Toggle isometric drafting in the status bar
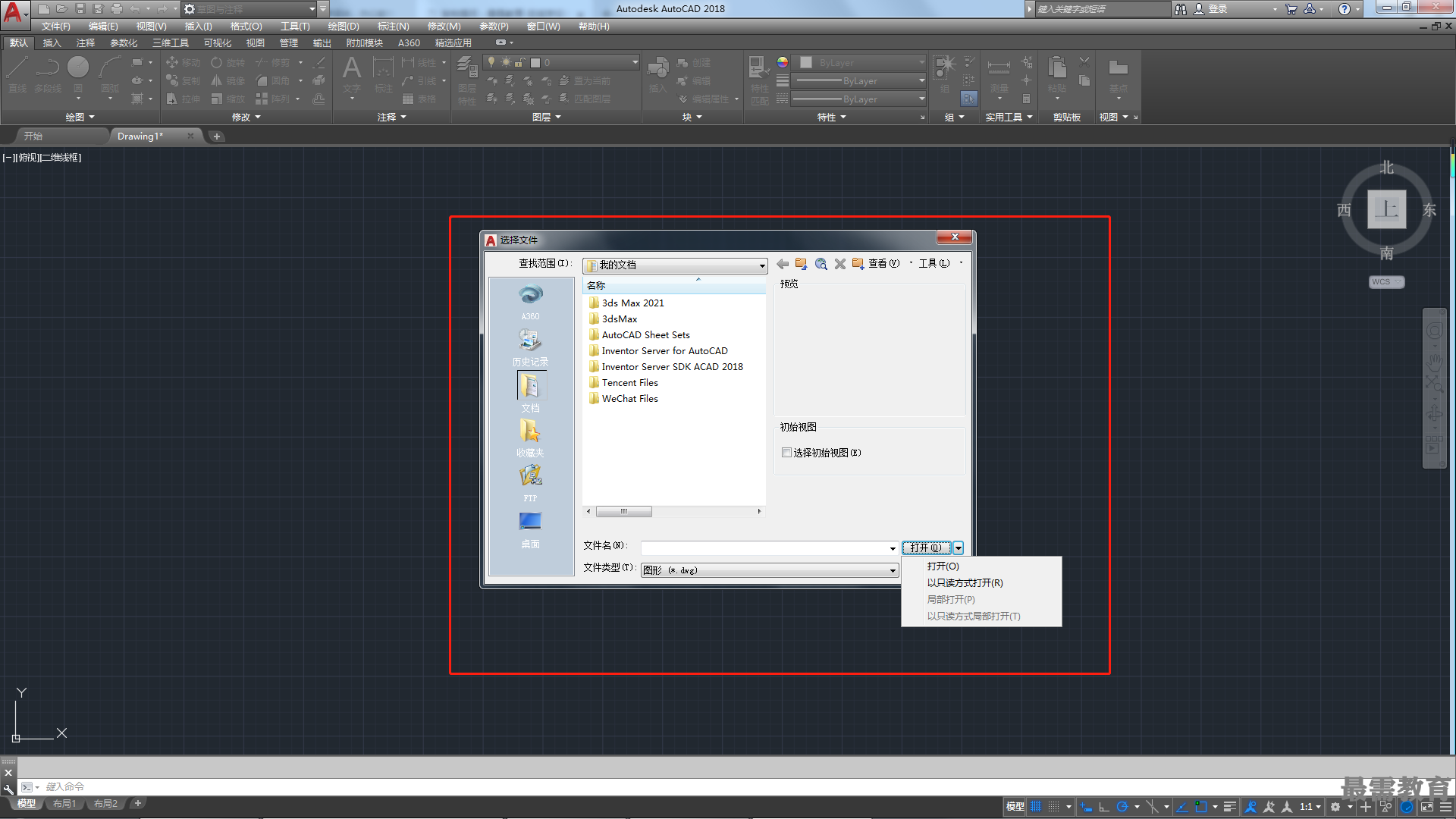 (x=1152, y=807)
